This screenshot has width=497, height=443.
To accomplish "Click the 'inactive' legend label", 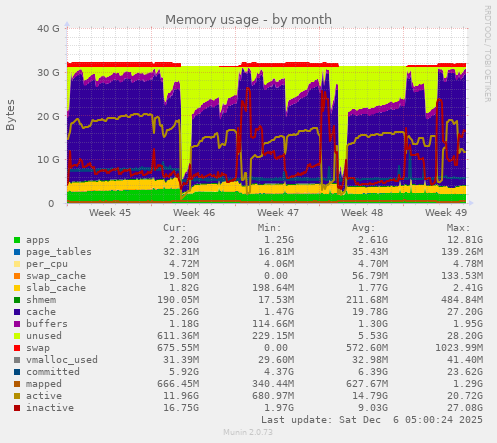I will pyautogui.click(x=50, y=408).
